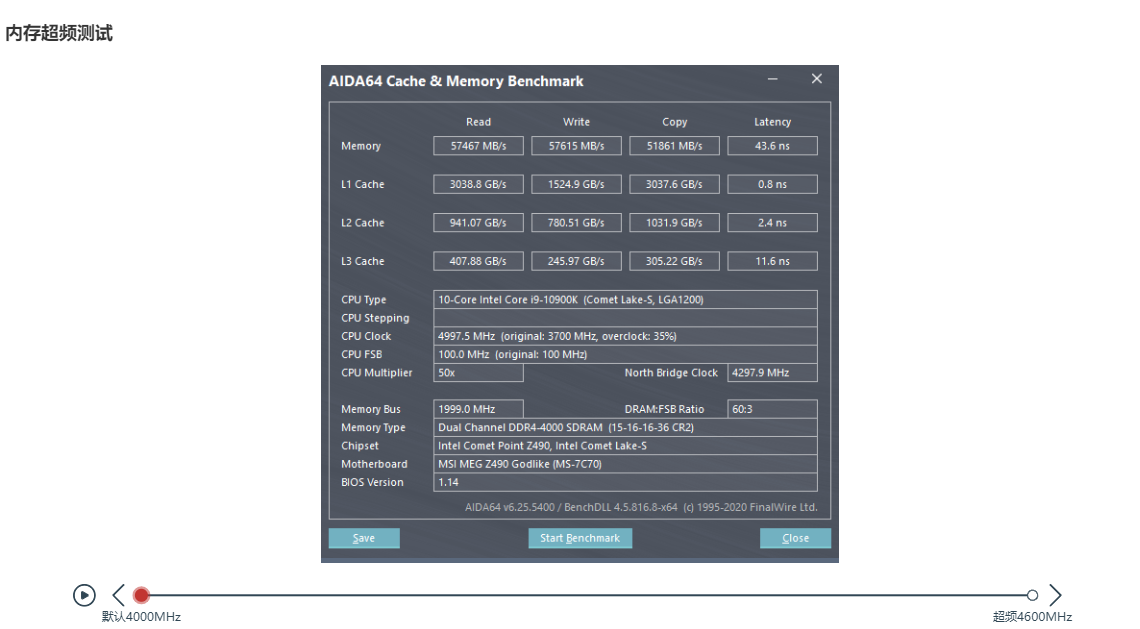Click the Copy column header
Viewport: 1140px width, 629px height.
point(675,122)
